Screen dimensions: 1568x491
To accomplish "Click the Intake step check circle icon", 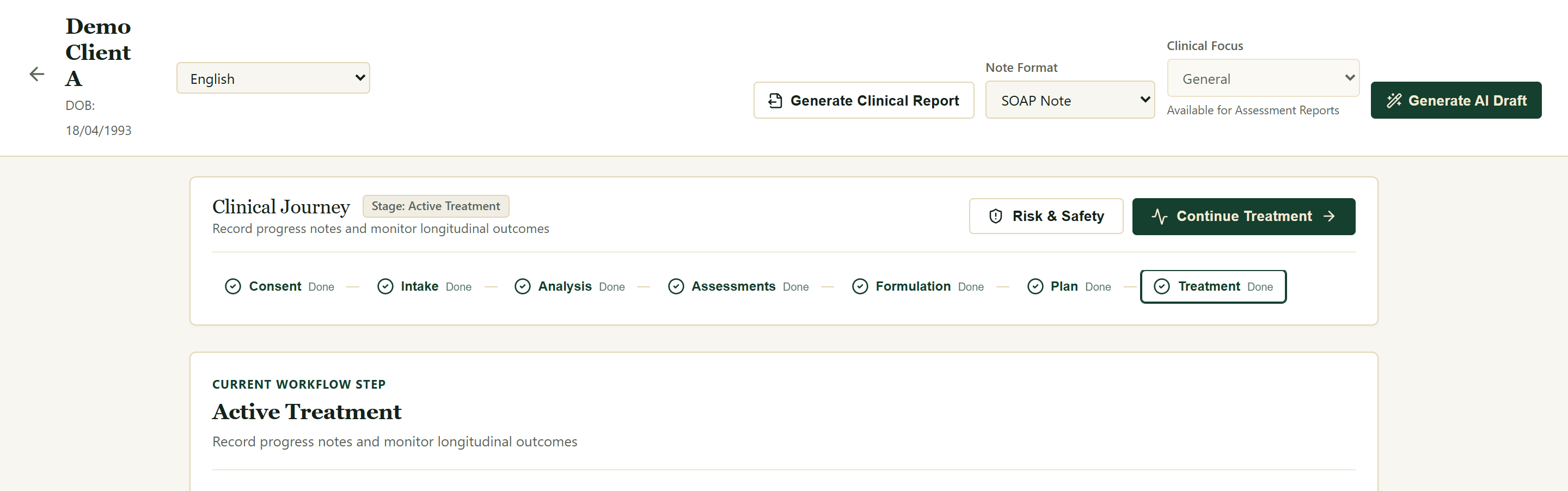I will [385, 286].
